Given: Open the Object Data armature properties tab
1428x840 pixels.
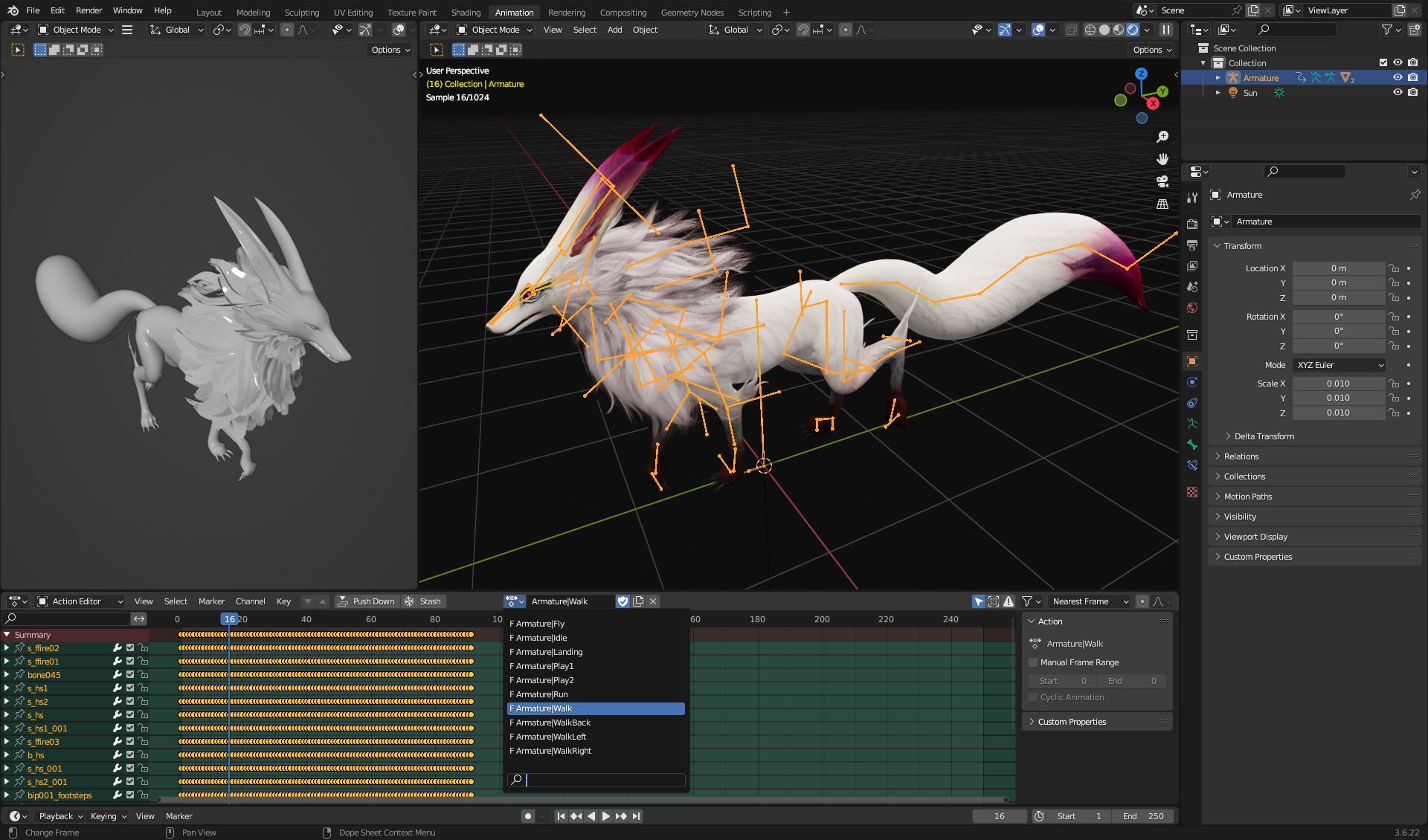Looking at the screenshot, I should (1192, 424).
